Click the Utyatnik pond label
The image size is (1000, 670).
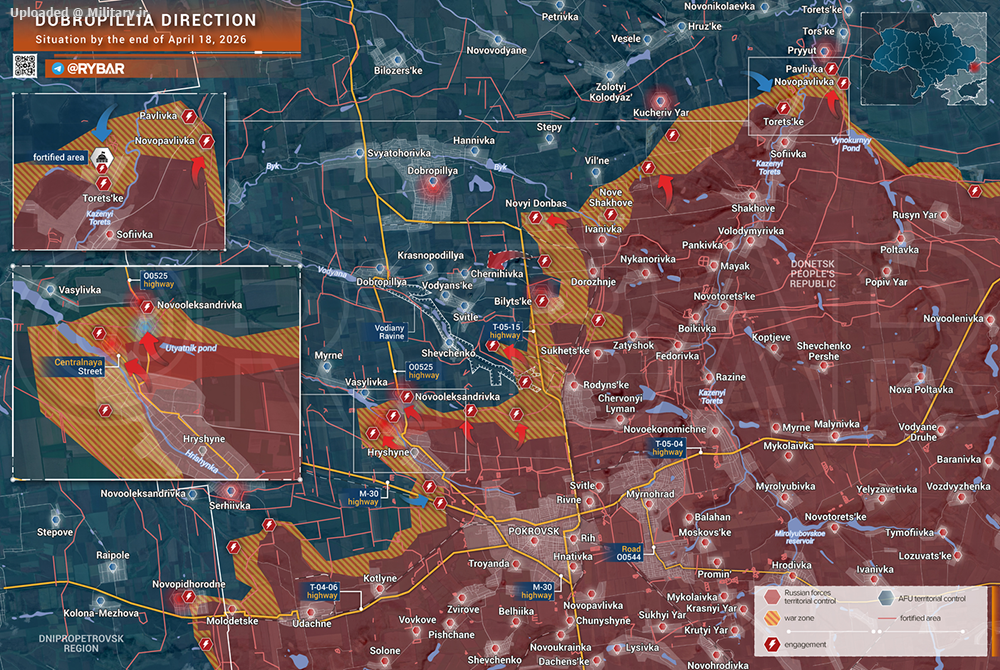(191, 349)
